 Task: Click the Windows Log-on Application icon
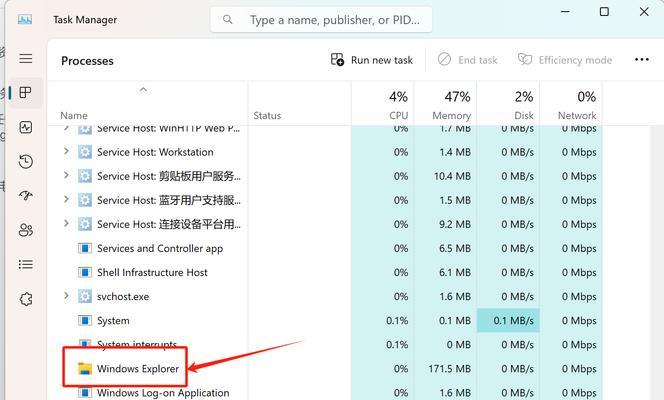tap(85, 393)
